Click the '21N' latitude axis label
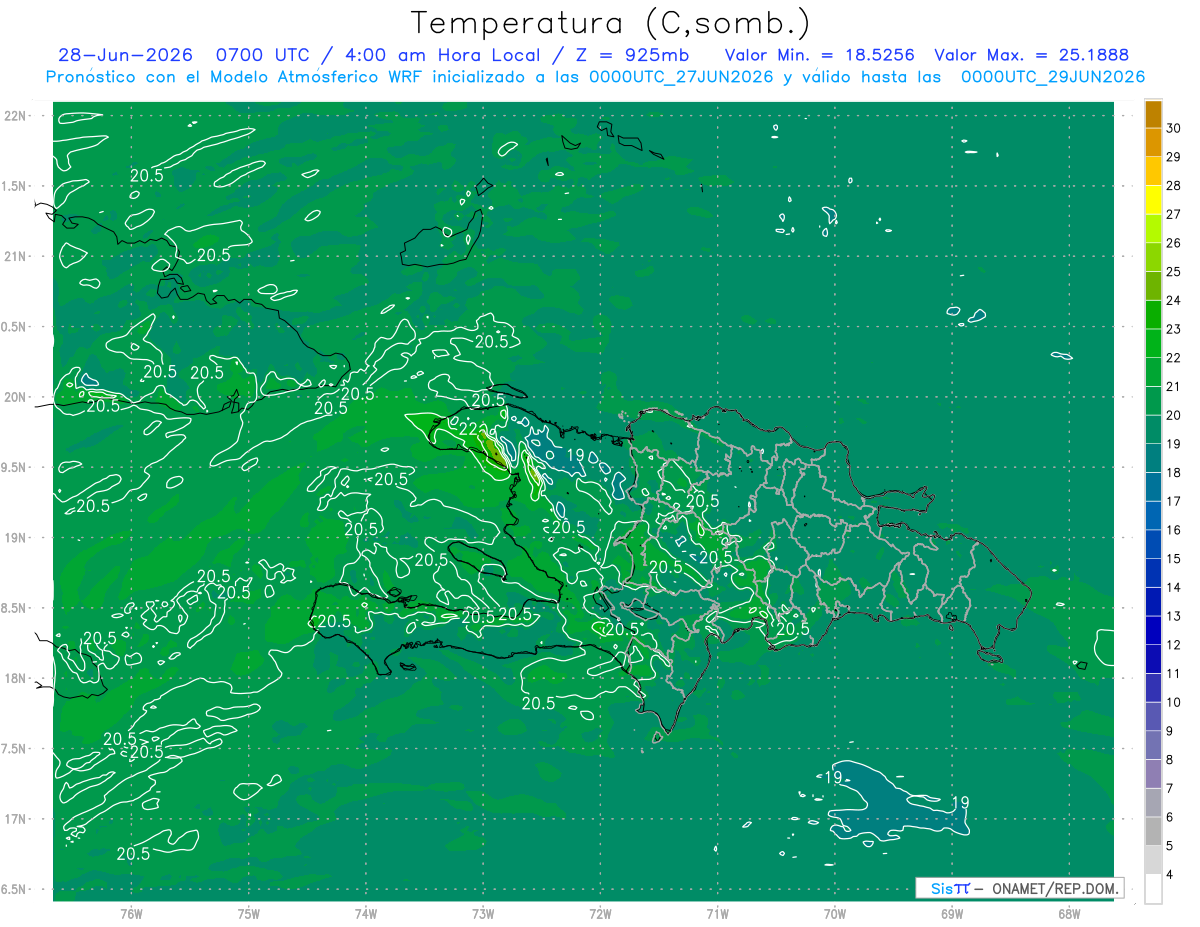The height and width of the screenshot is (927, 1200). (16, 256)
